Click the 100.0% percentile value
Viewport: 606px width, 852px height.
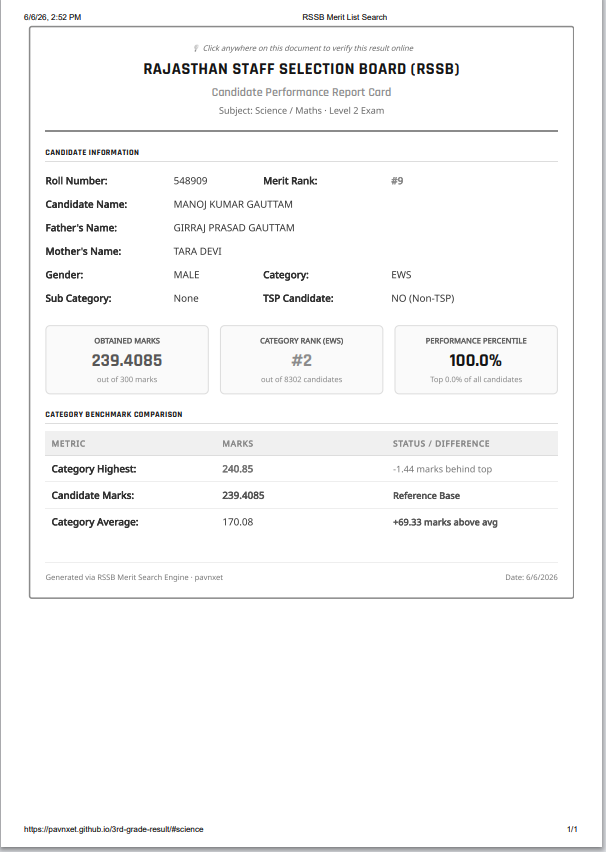476,360
